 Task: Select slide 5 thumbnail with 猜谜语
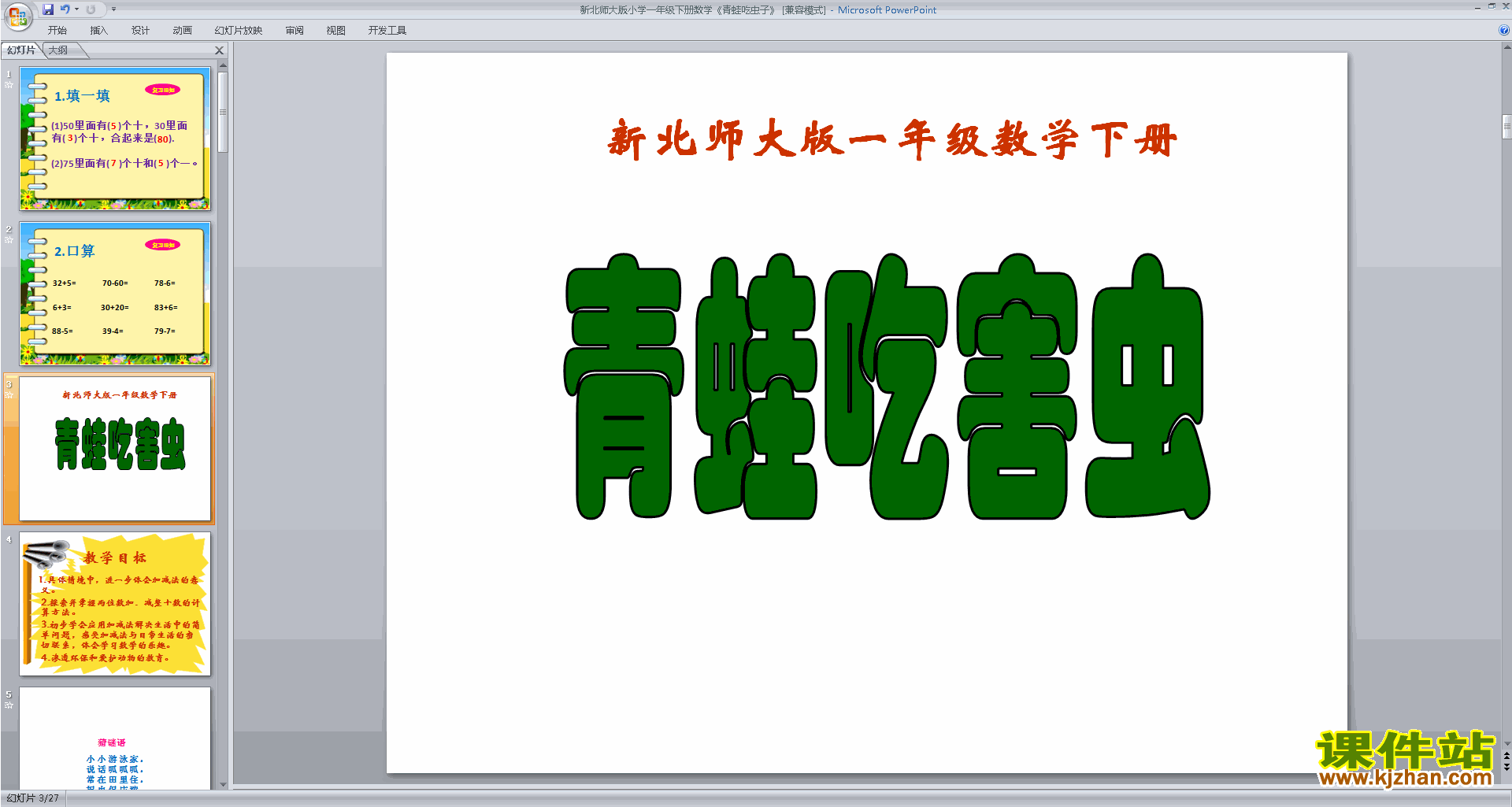(115, 739)
